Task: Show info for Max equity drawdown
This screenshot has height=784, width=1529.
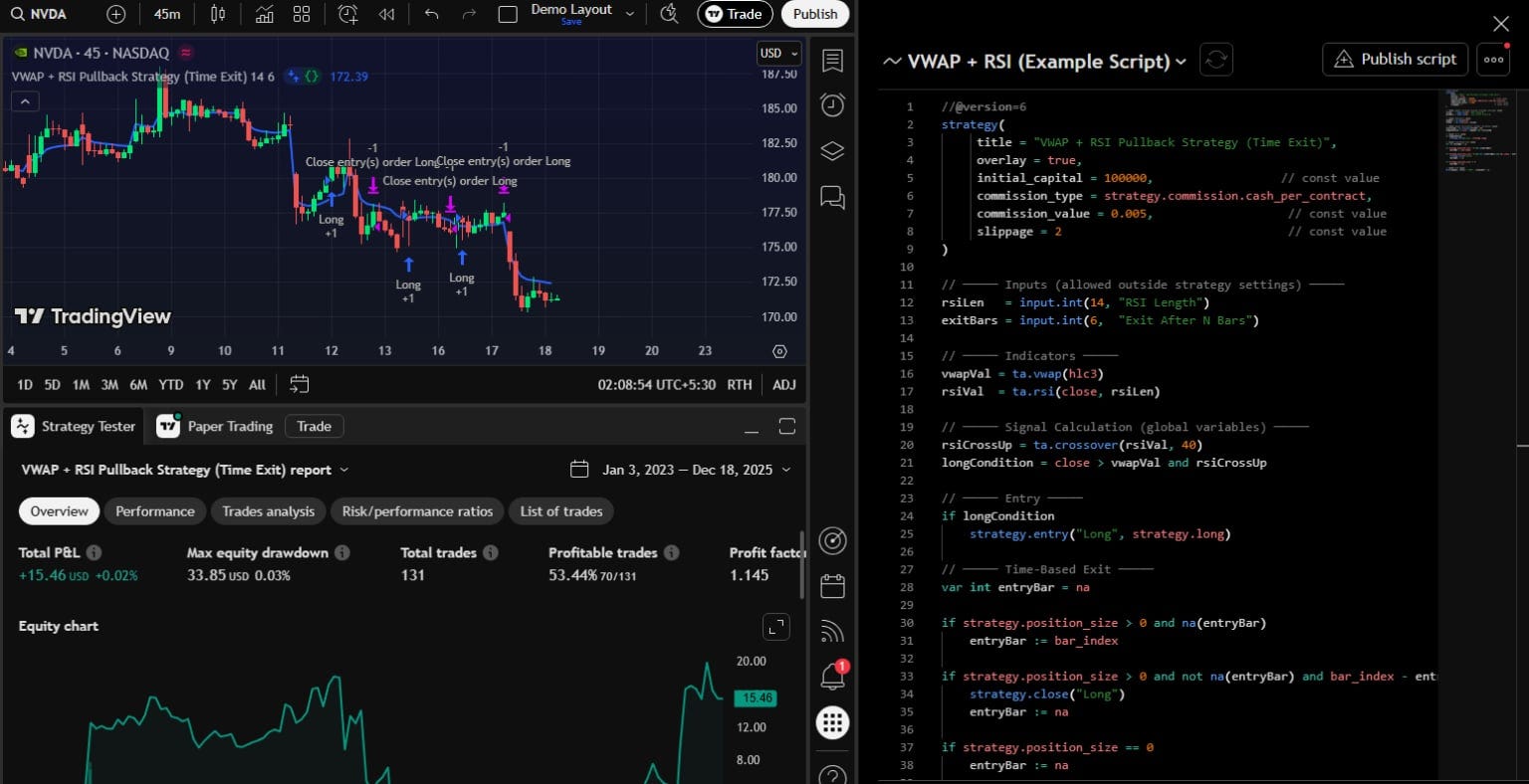Action: click(341, 552)
